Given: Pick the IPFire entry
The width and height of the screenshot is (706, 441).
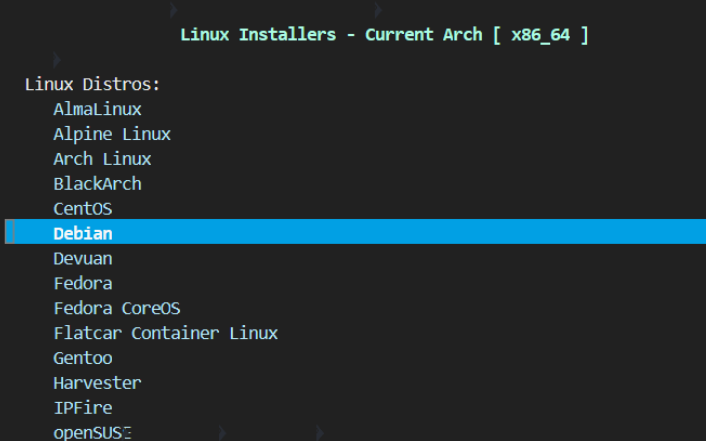Looking at the screenshot, I should pos(82,408).
